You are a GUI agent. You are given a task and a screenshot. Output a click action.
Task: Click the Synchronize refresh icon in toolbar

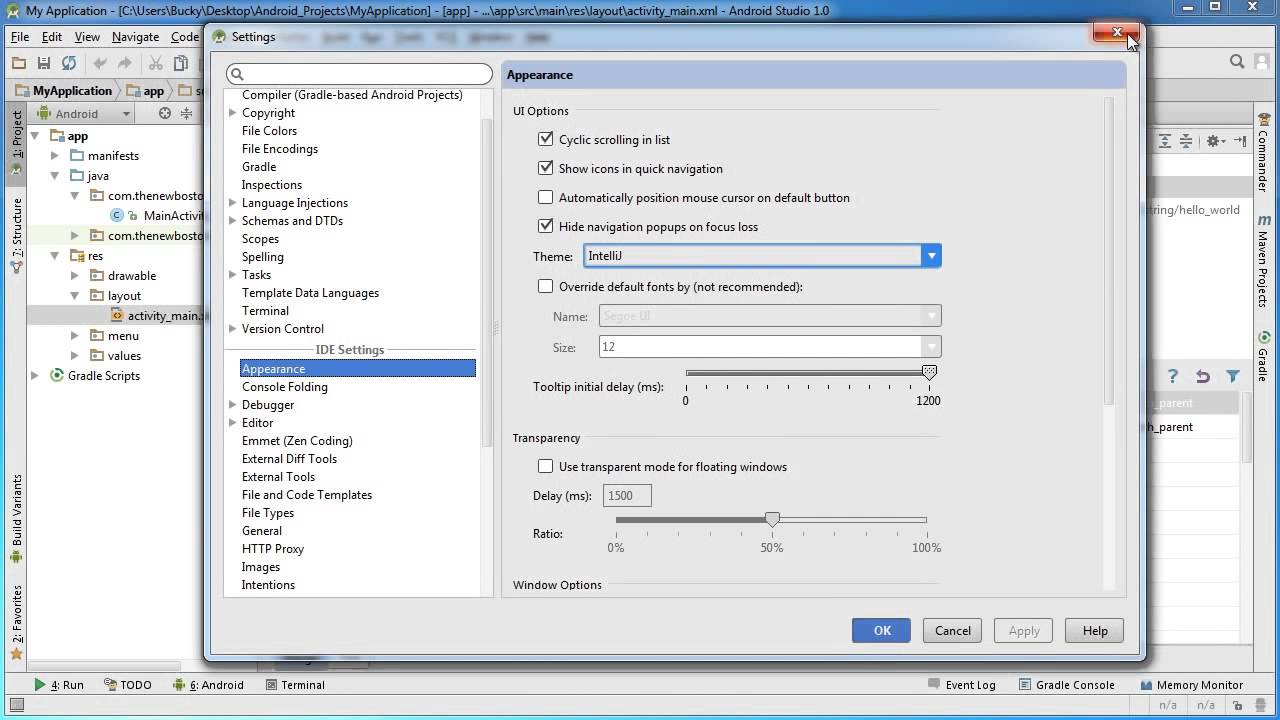click(x=69, y=63)
